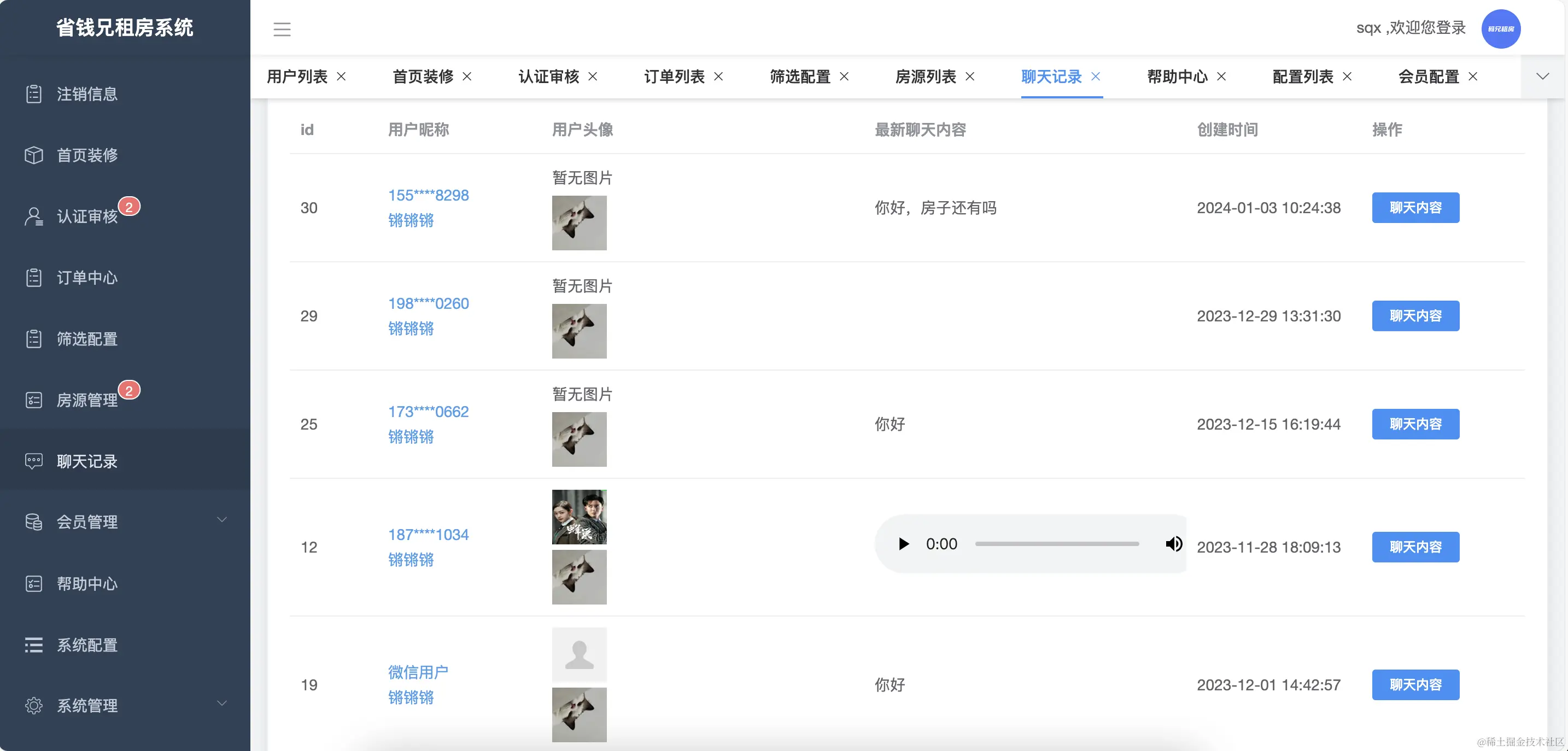1568x751 pixels.
Task: Open the hidden tabs dropdown on the right
Action: [1542, 77]
